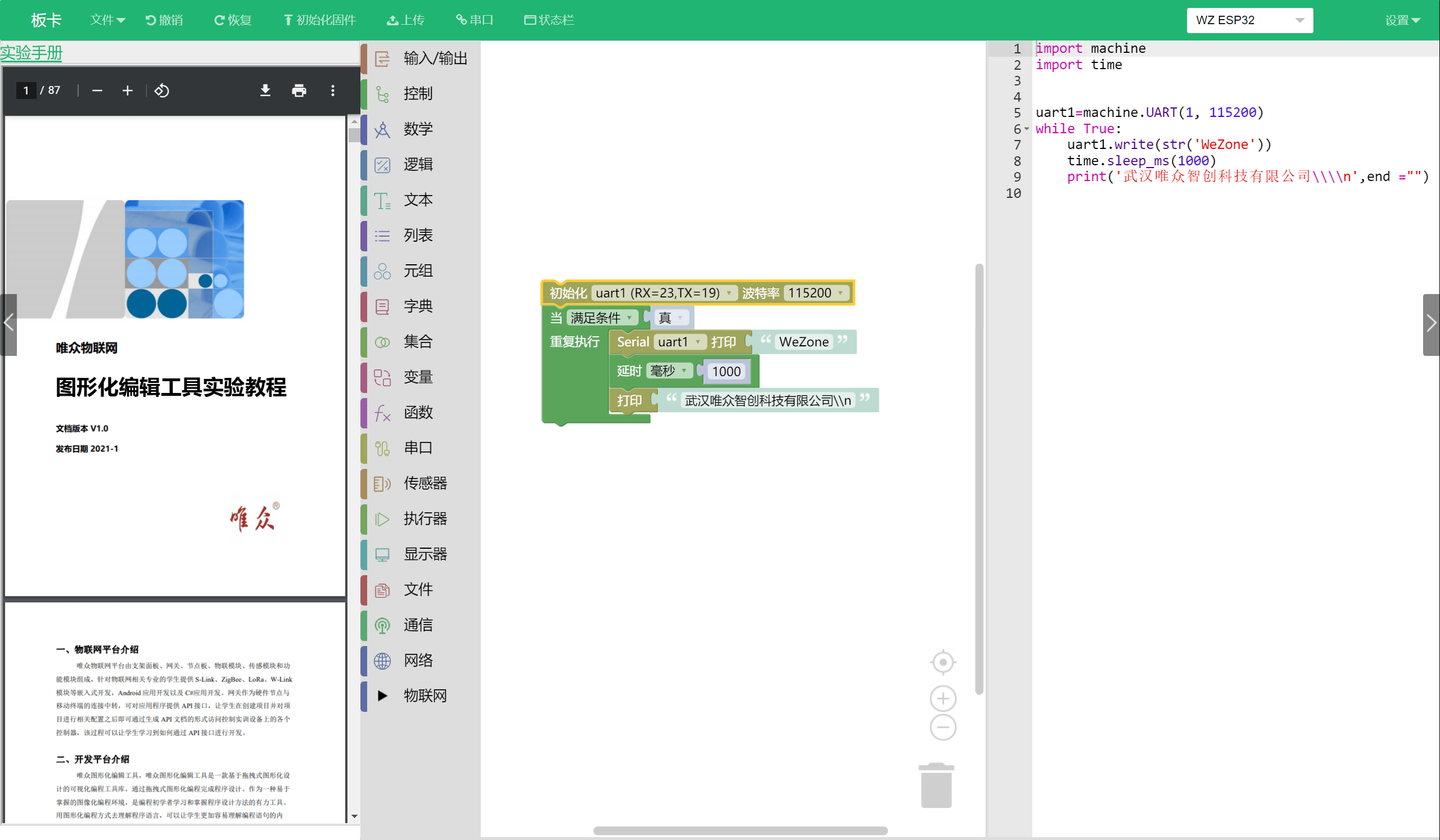
Task: Open the 毫秒 delay unit dropdown
Action: tap(669, 371)
